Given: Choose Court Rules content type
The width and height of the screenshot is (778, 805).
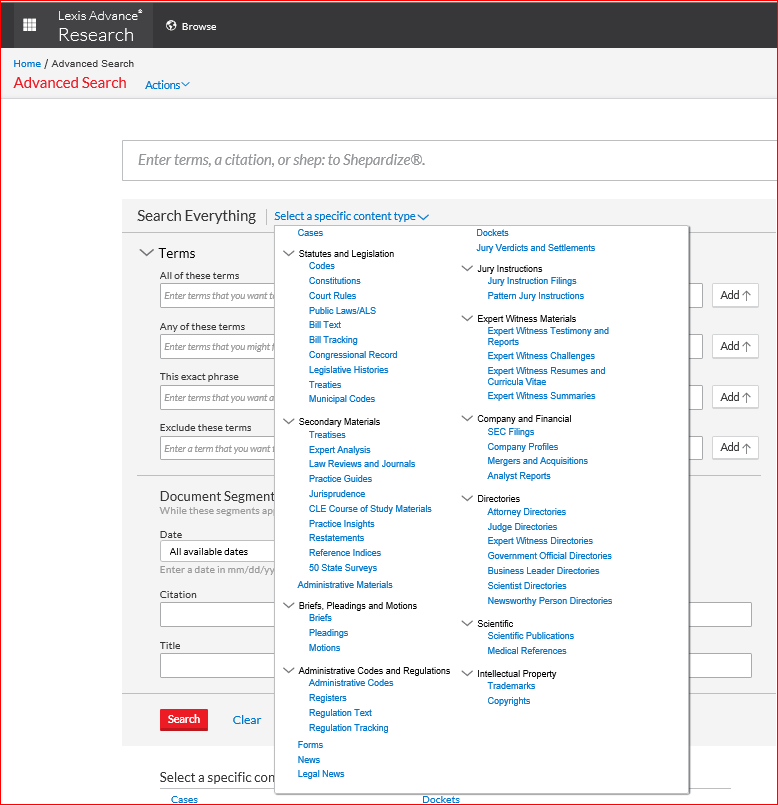Looking at the screenshot, I should [332, 296].
